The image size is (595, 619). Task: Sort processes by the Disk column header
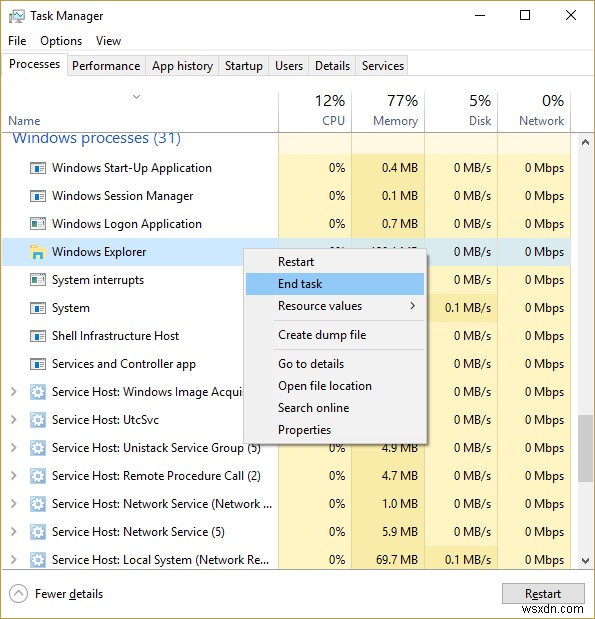(x=461, y=111)
